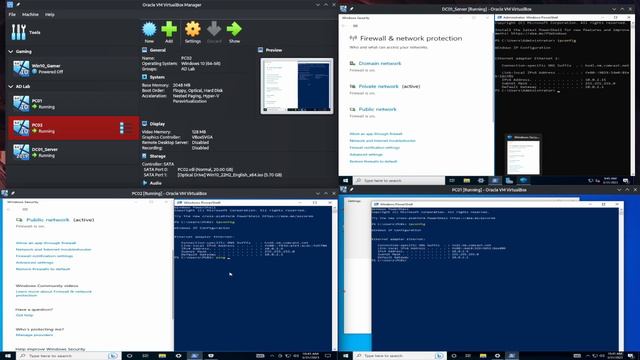The width and height of the screenshot is (640, 360).
Task: Open the Help menu in VirtualBox Manager
Action: (50, 14)
